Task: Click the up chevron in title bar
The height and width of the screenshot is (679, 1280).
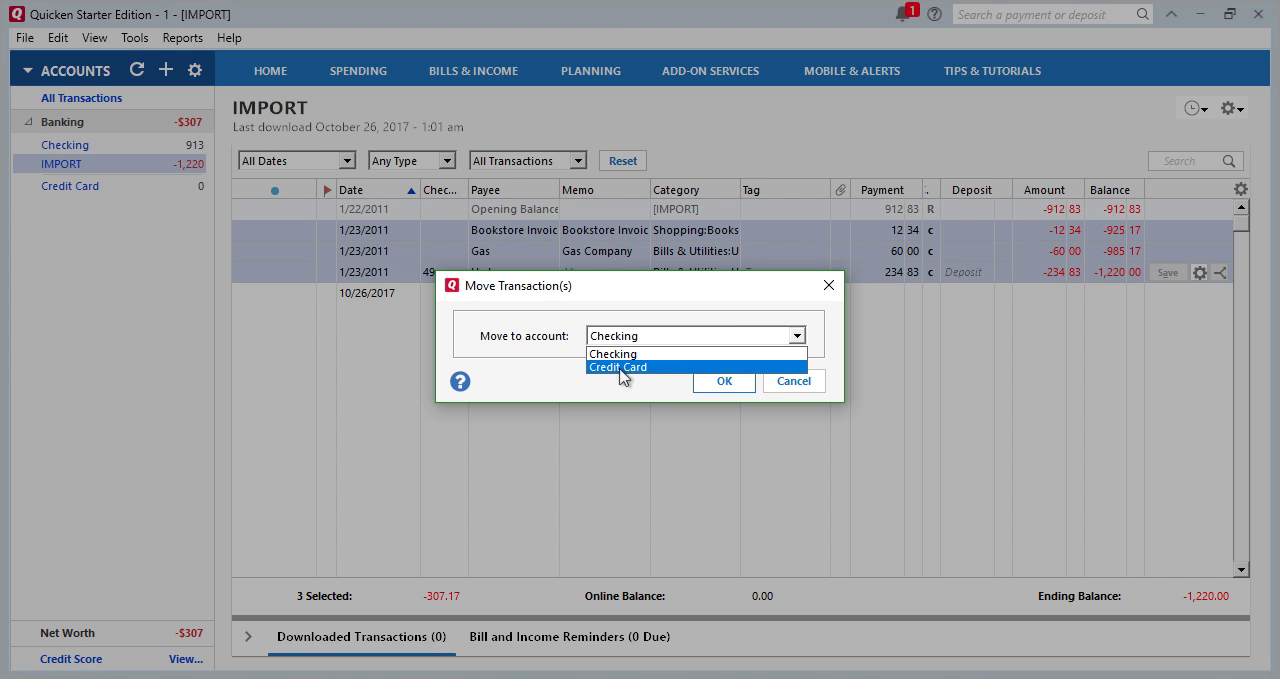Action: click(1172, 14)
